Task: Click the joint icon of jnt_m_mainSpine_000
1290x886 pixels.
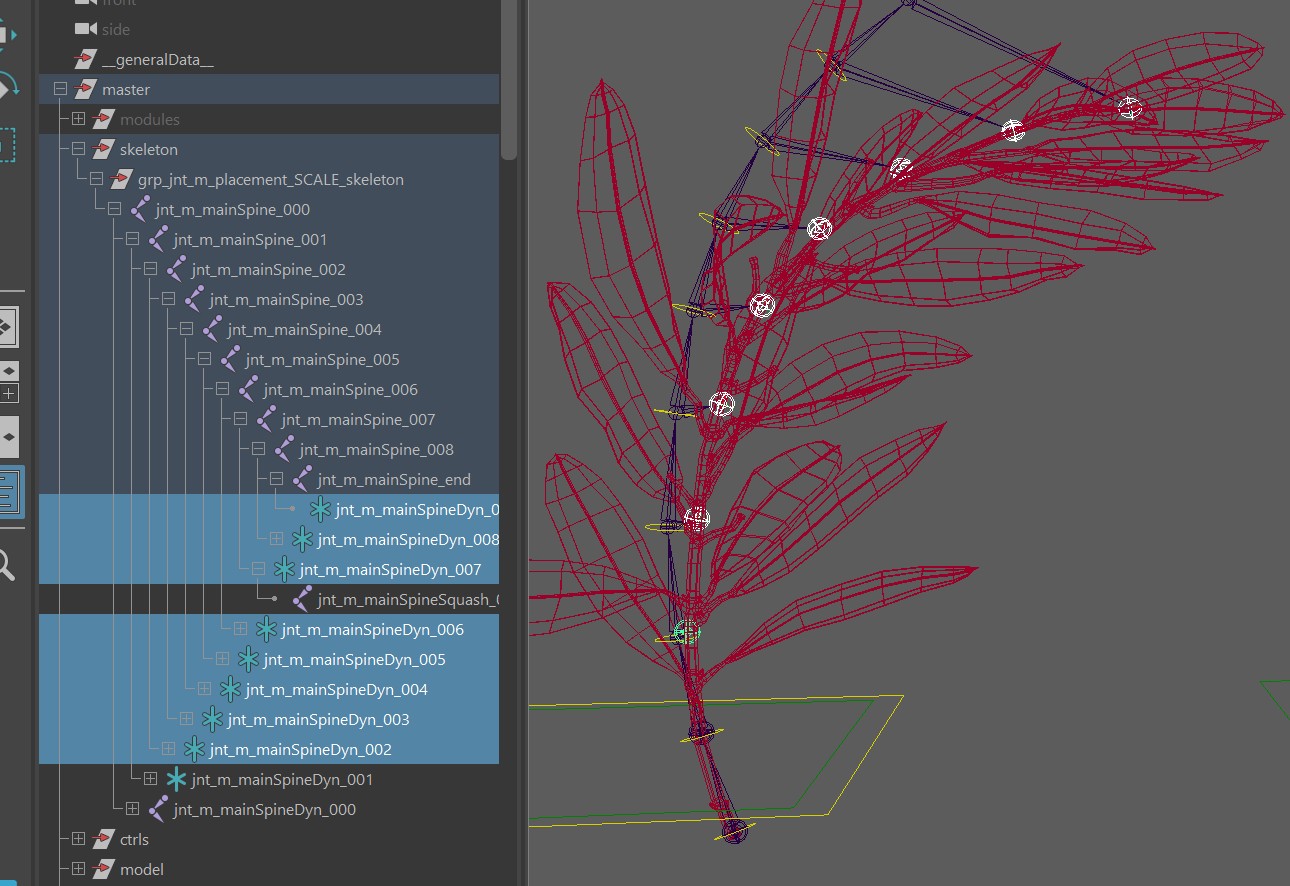Action: 140,210
